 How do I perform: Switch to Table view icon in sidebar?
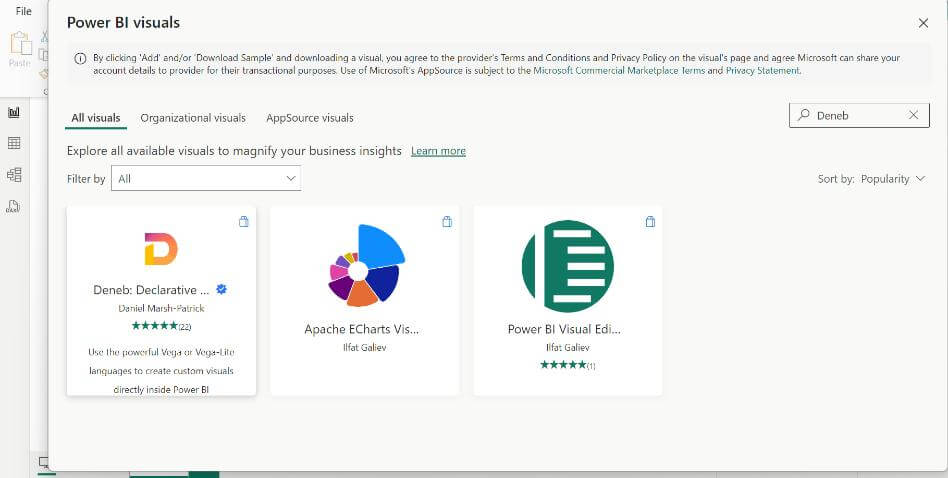click(x=13, y=143)
